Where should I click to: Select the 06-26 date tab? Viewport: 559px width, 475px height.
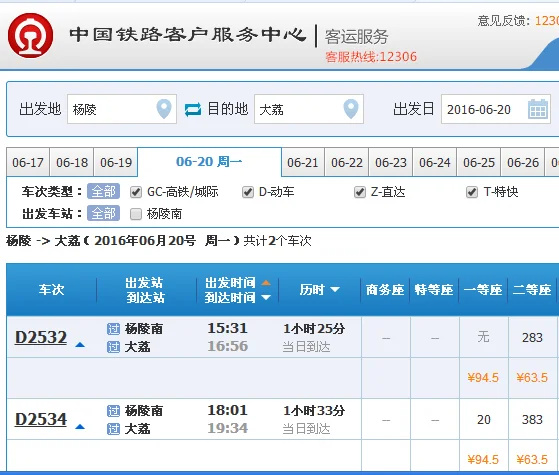pos(523,162)
